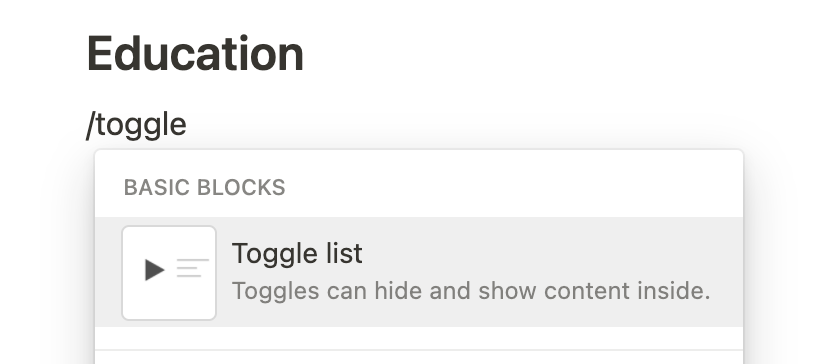The width and height of the screenshot is (830, 364).
Task: Click the slash character before 'toggle'
Action: 91,126
